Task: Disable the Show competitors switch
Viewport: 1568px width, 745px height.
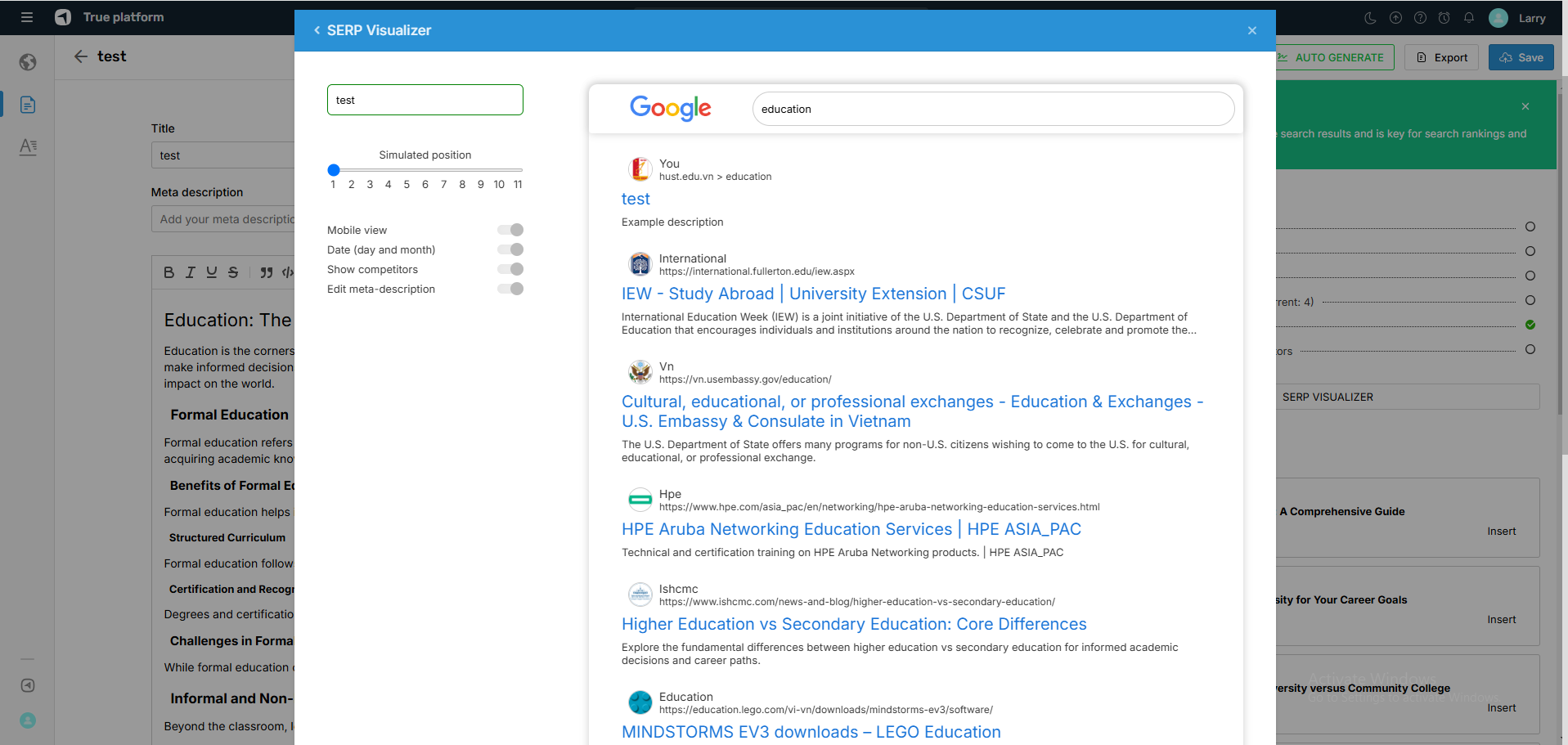Action: click(x=510, y=269)
